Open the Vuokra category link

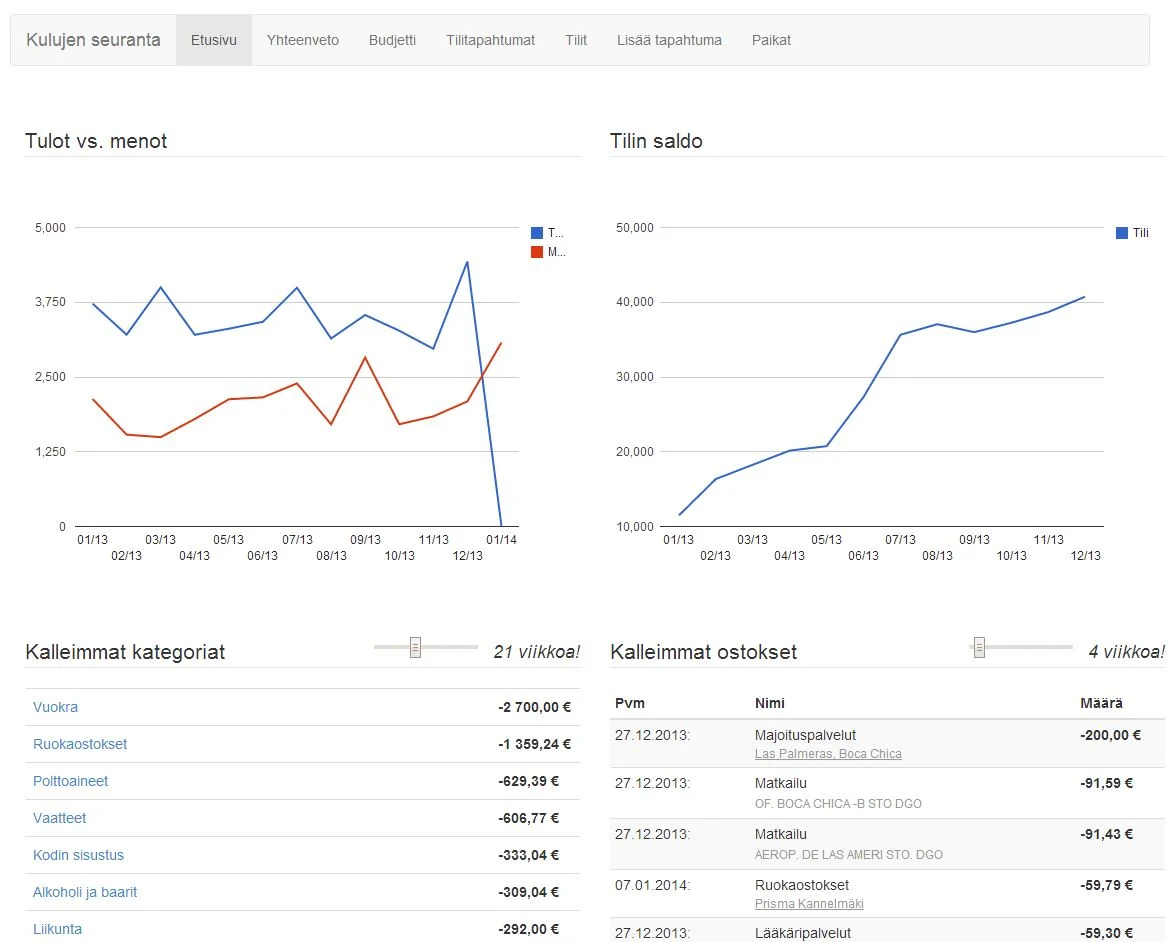pyautogui.click(x=55, y=707)
